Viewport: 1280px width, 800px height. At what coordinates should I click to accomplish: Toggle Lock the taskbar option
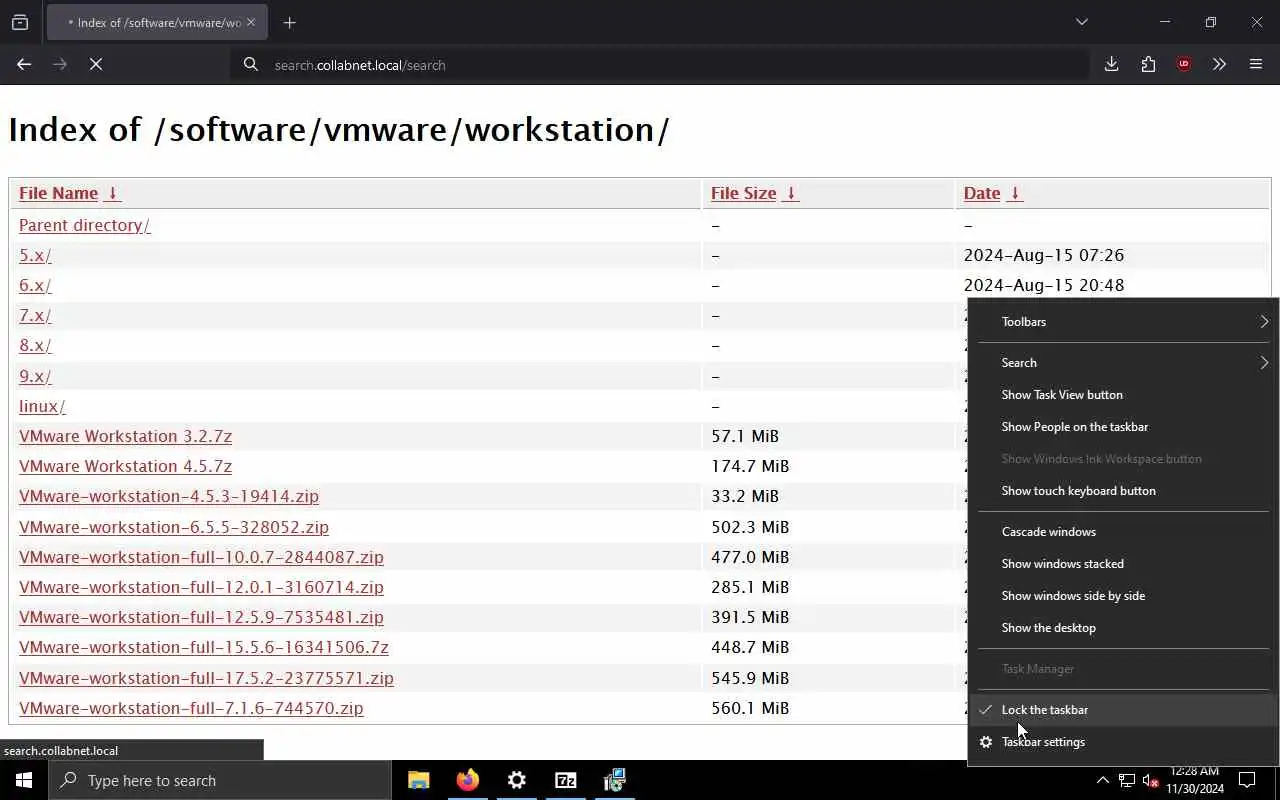click(x=1123, y=710)
